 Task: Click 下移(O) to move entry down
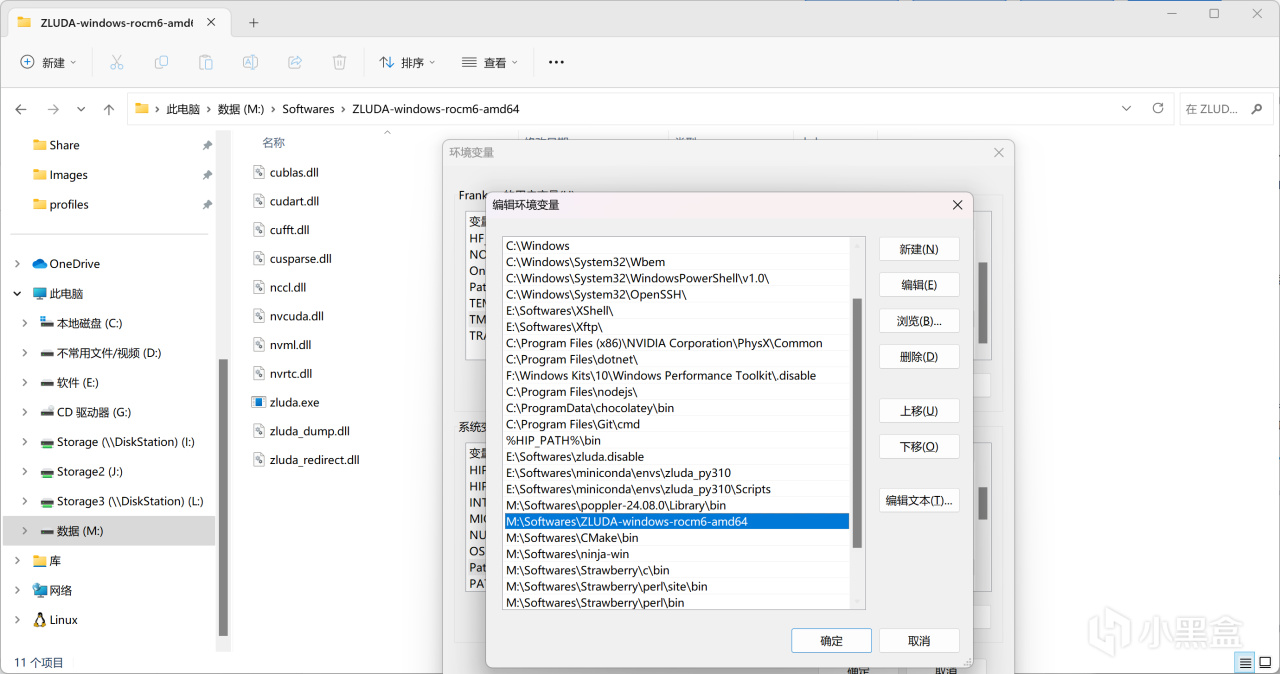(x=919, y=447)
